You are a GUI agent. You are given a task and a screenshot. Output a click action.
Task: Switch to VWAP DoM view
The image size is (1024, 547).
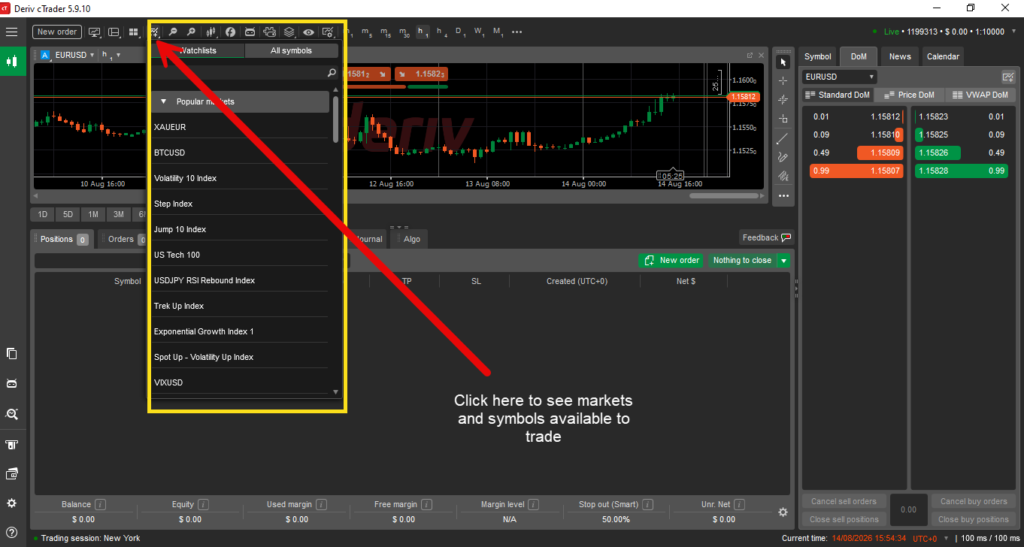pos(981,95)
